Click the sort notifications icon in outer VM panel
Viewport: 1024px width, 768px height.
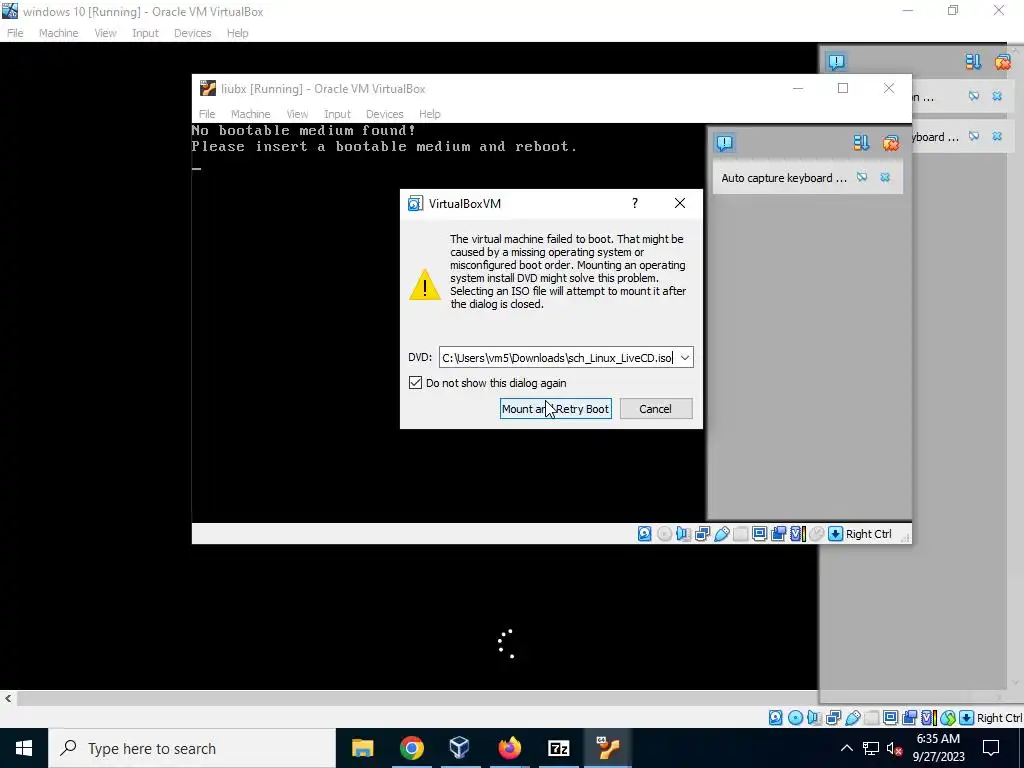click(973, 61)
